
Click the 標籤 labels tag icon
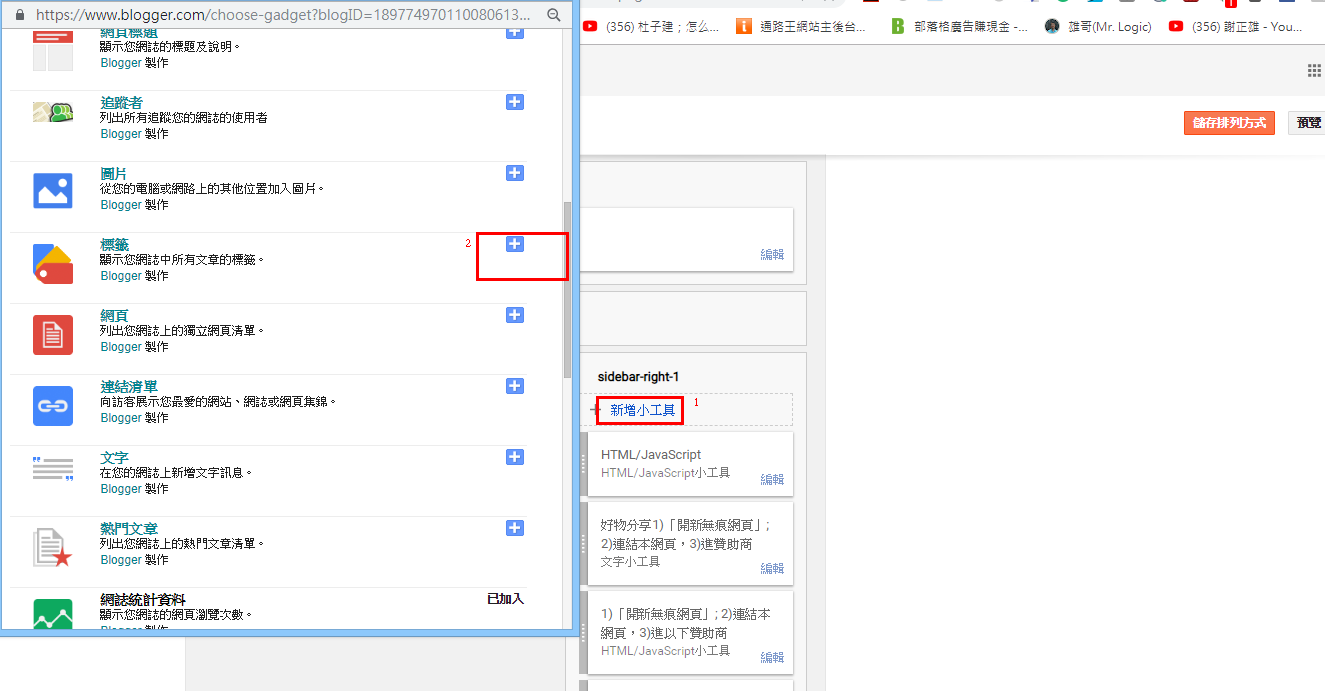click(x=53, y=264)
